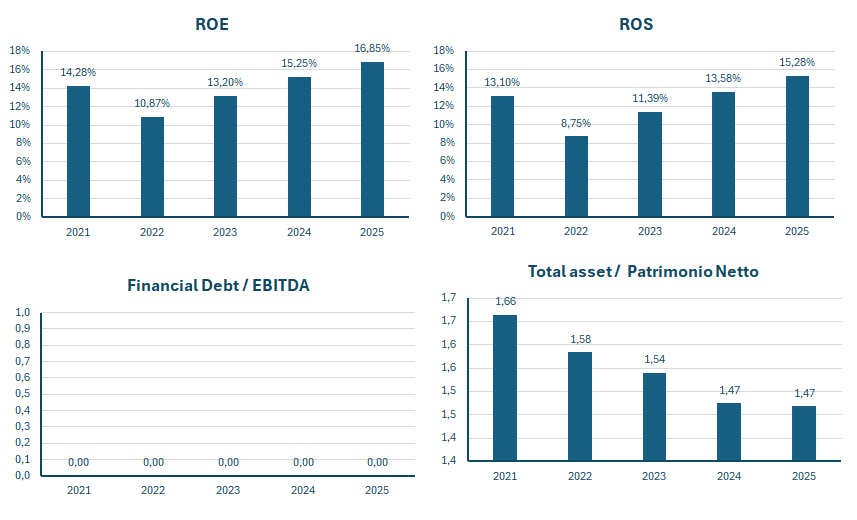Click the 2023 axis label in Total asset chart
This screenshot has width=857, height=520.
pos(654,476)
